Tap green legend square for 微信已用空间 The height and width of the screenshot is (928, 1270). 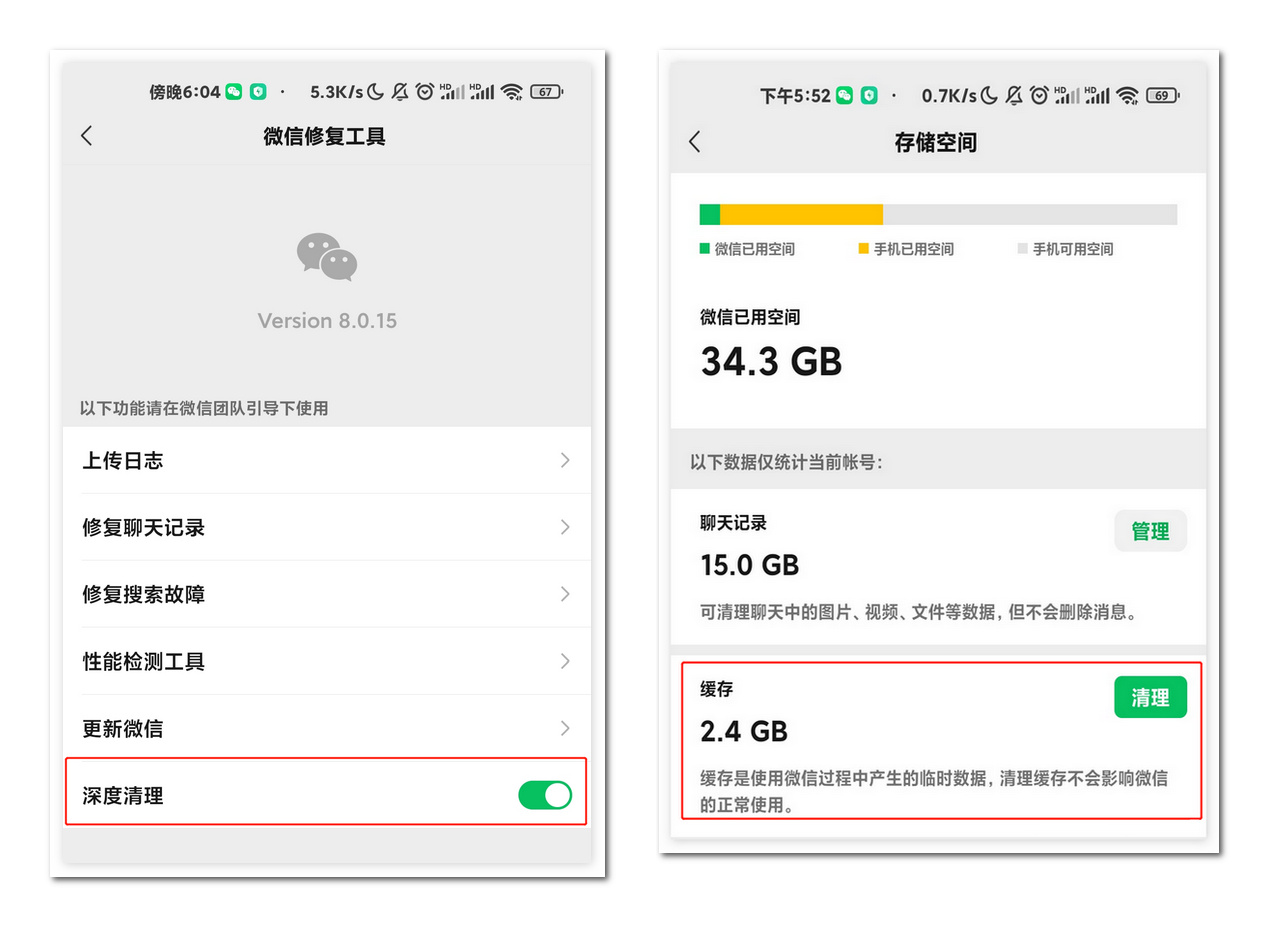point(705,248)
